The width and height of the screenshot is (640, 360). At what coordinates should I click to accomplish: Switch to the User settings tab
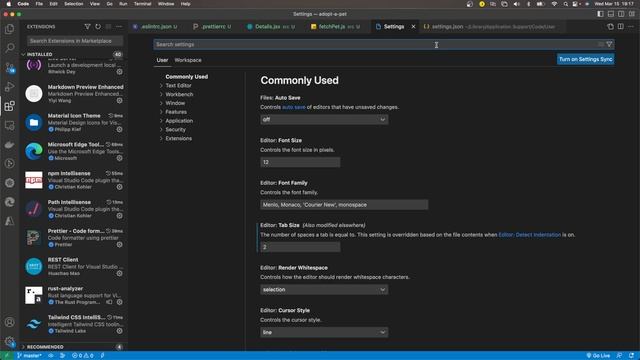coord(162,60)
